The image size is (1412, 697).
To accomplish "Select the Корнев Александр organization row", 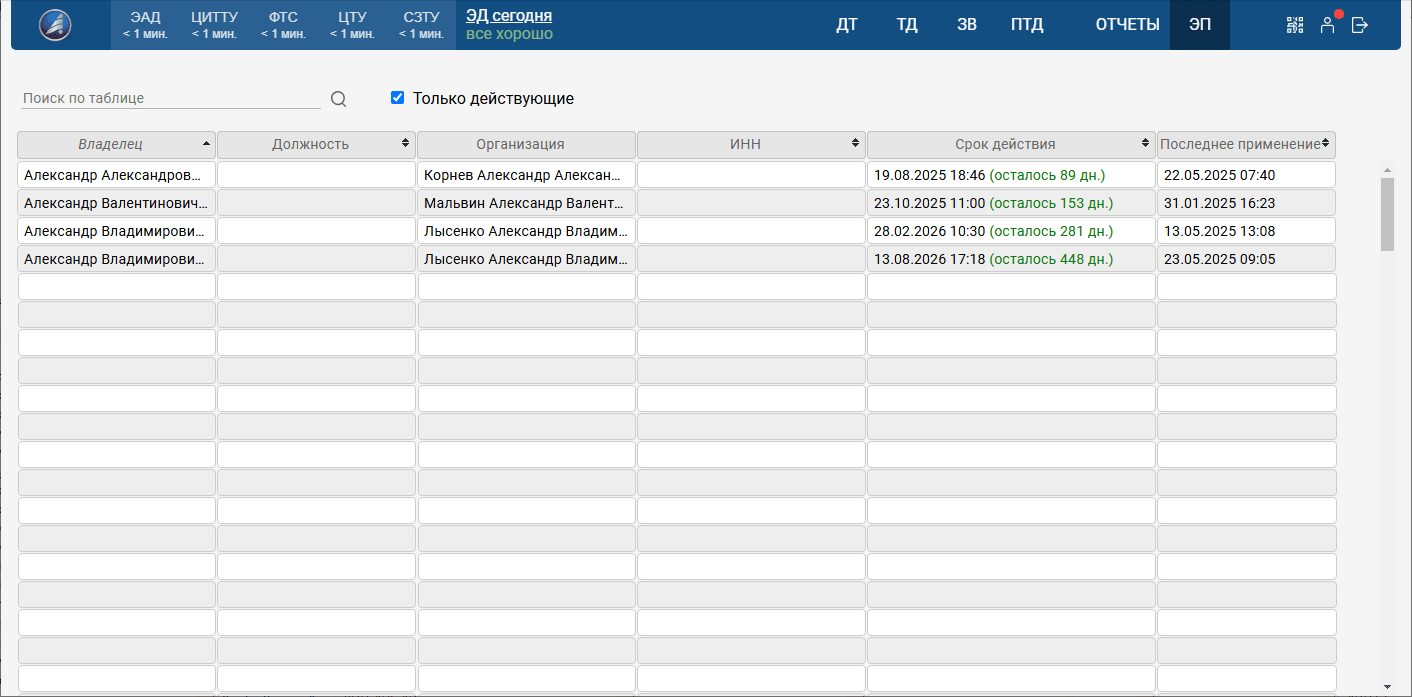I will pyautogui.click(x=526, y=175).
